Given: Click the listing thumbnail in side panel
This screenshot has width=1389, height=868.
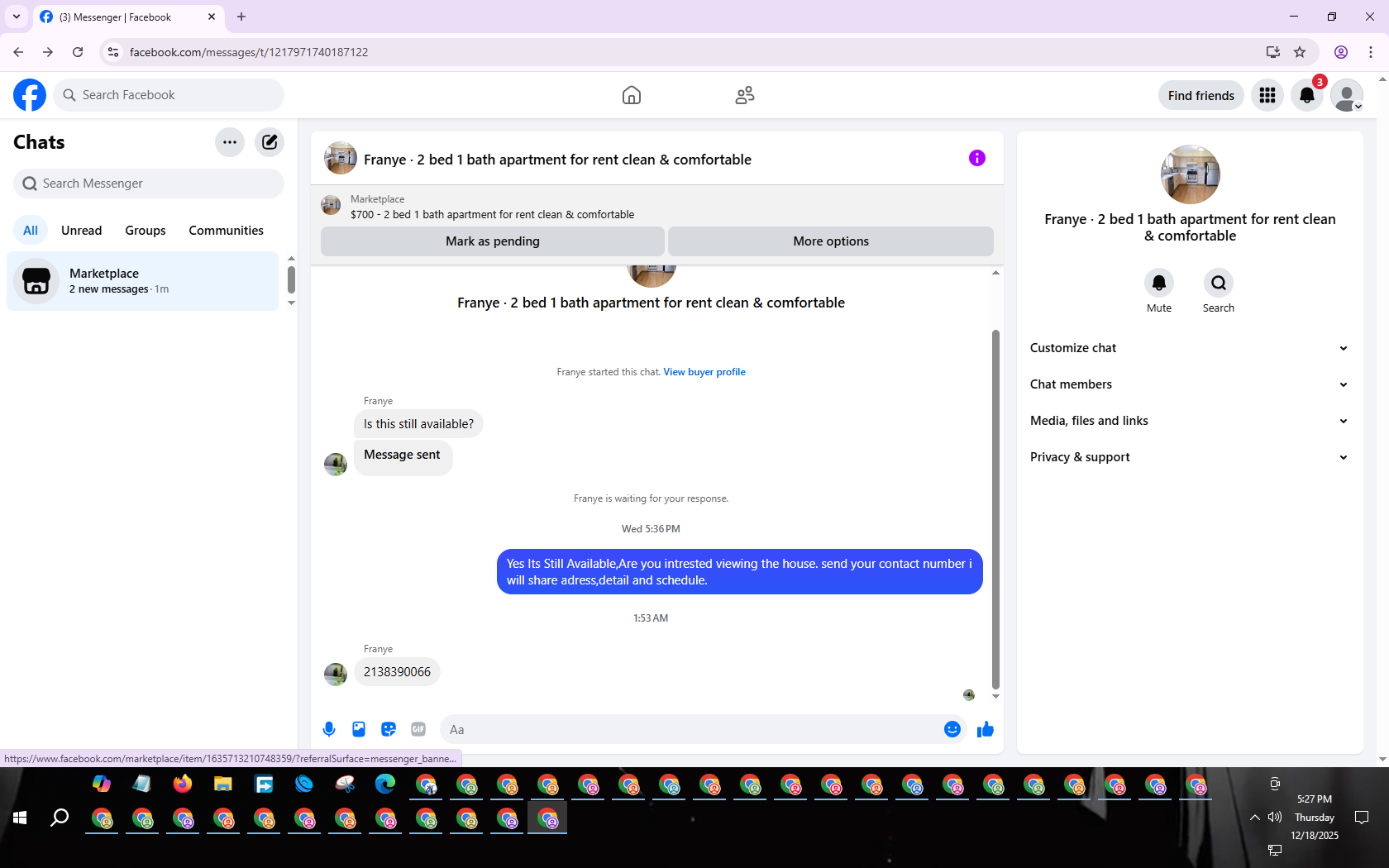Looking at the screenshot, I should point(1191,174).
